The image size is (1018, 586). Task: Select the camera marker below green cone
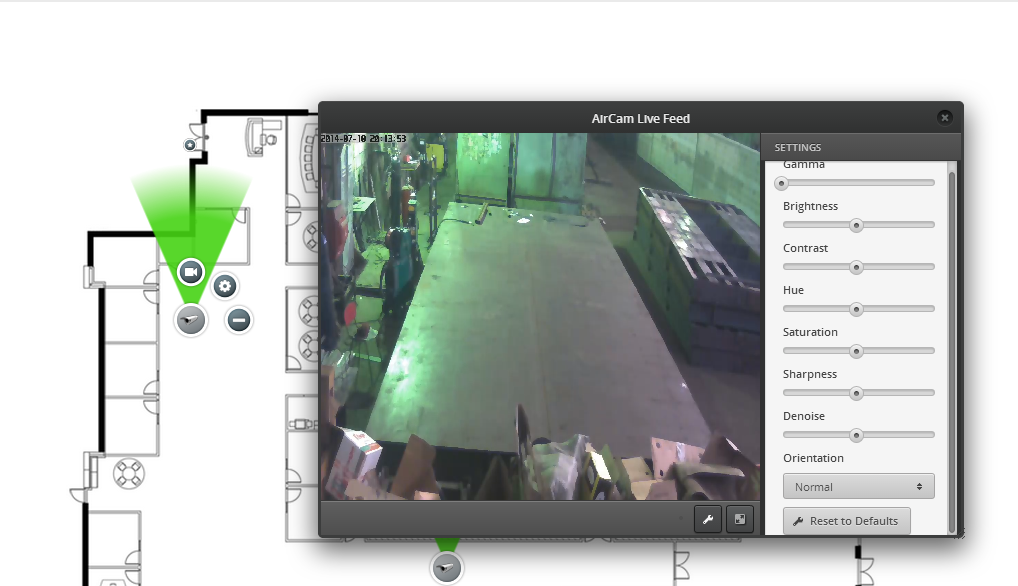[190, 320]
